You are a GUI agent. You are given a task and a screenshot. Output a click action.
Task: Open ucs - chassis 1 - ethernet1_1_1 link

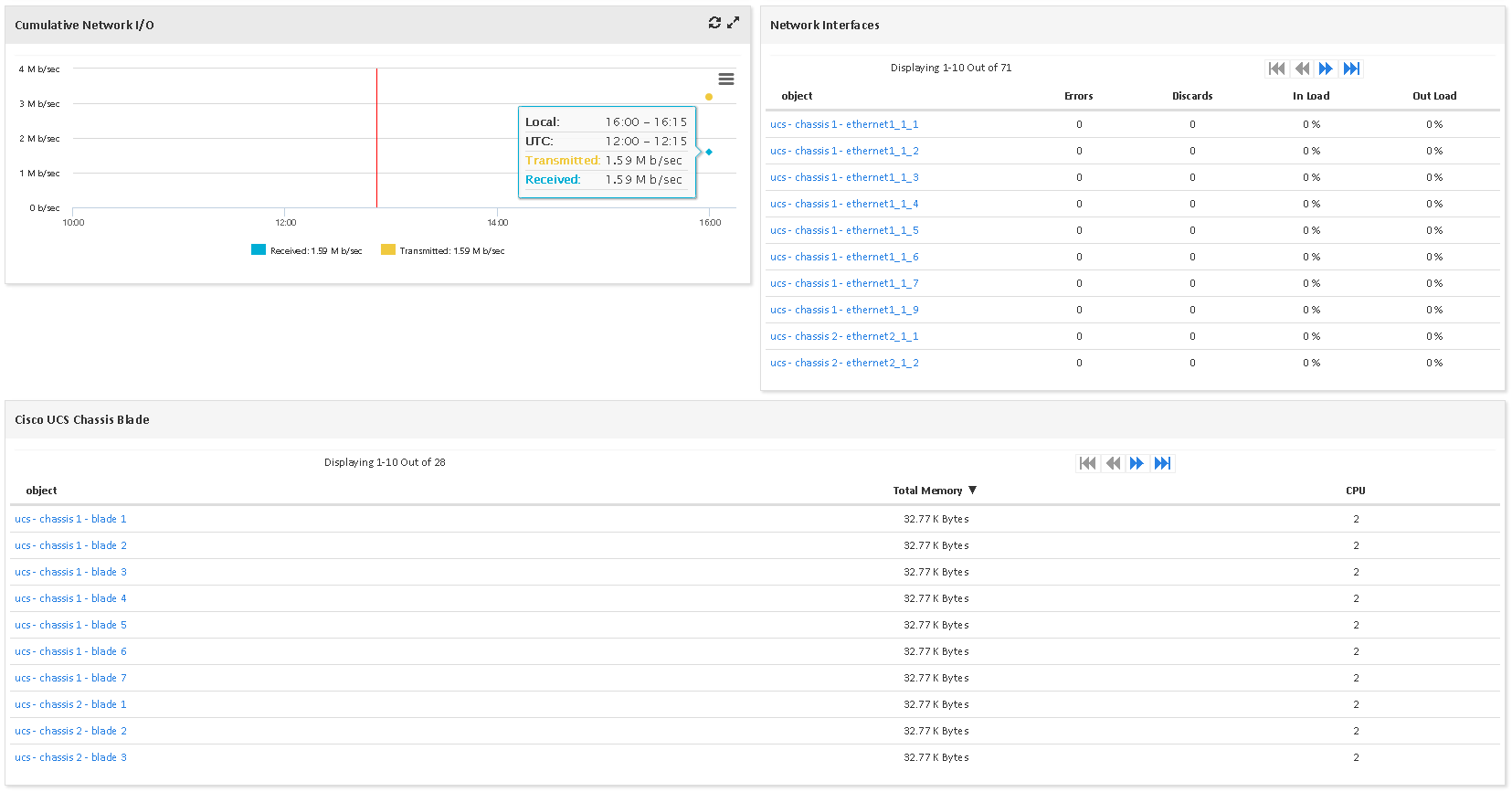tap(844, 124)
